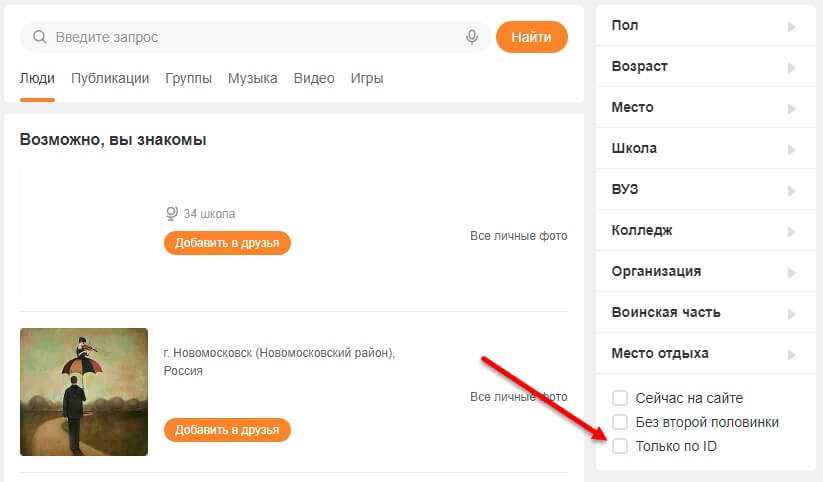Open the ВУЗ filter arrow
Viewport: 823px width, 482px height.
tap(791, 190)
